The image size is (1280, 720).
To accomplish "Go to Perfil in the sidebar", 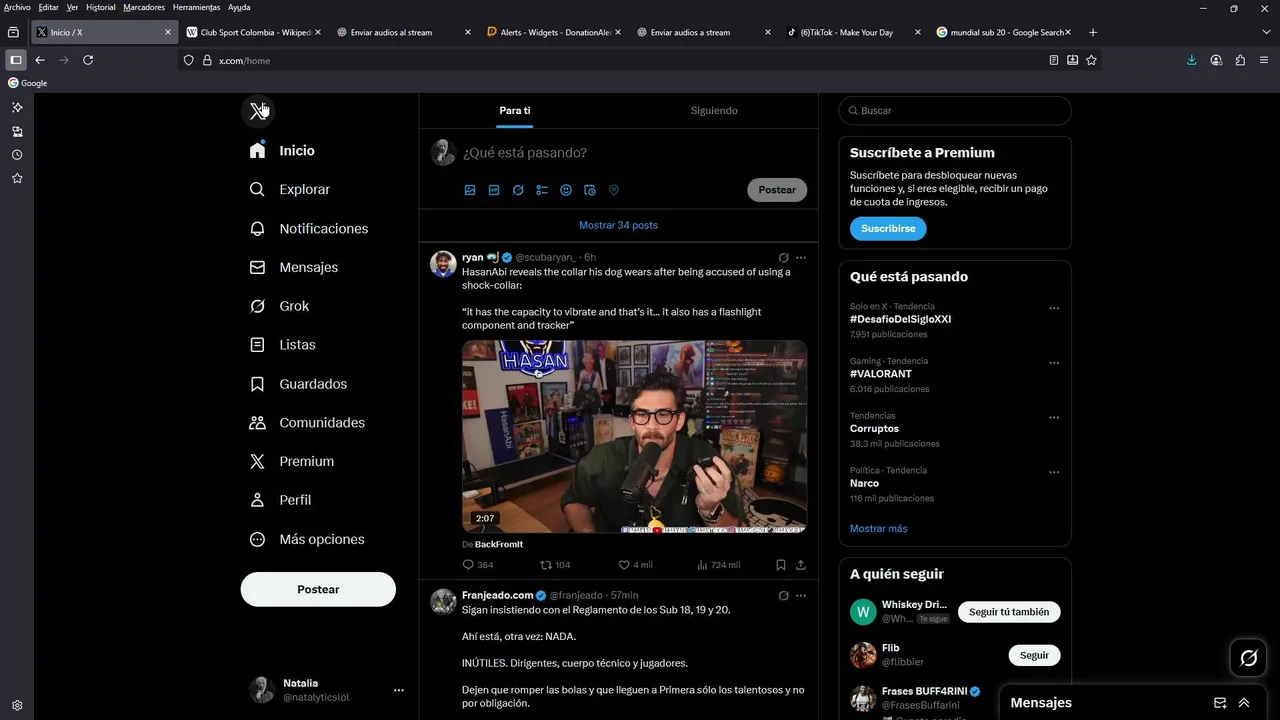I will tap(281, 500).
